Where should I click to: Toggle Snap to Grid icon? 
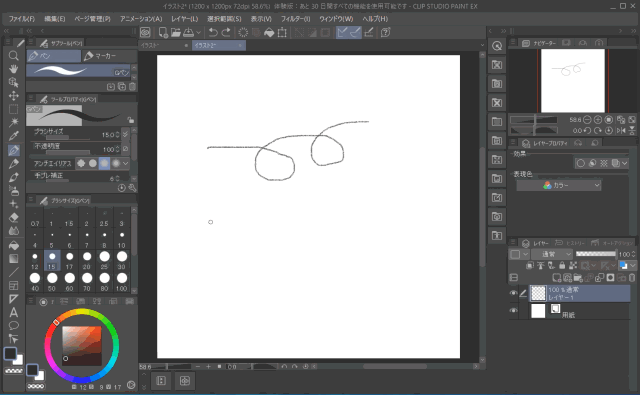(x=369, y=32)
